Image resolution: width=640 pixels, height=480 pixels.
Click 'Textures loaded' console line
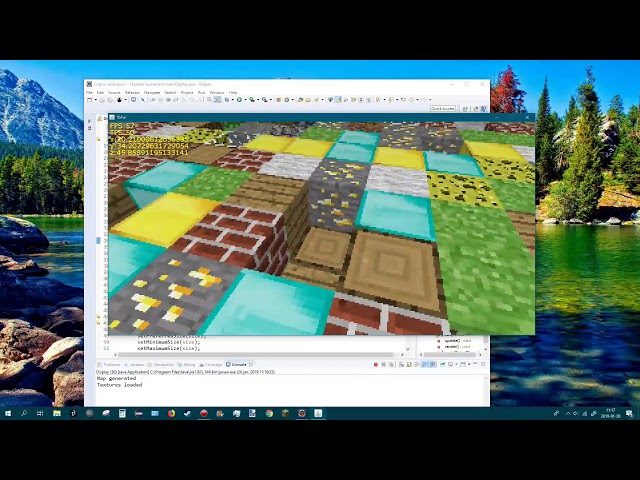(x=119, y=384)
